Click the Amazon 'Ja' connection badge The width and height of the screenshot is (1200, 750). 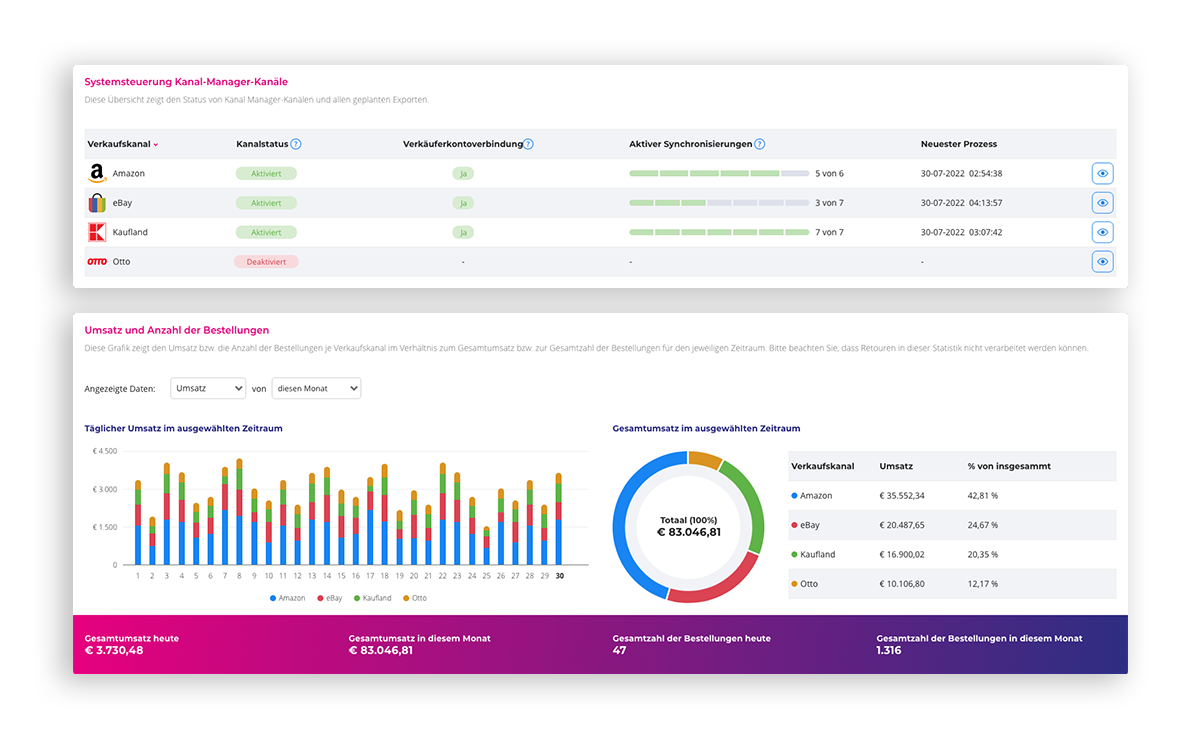462,174
